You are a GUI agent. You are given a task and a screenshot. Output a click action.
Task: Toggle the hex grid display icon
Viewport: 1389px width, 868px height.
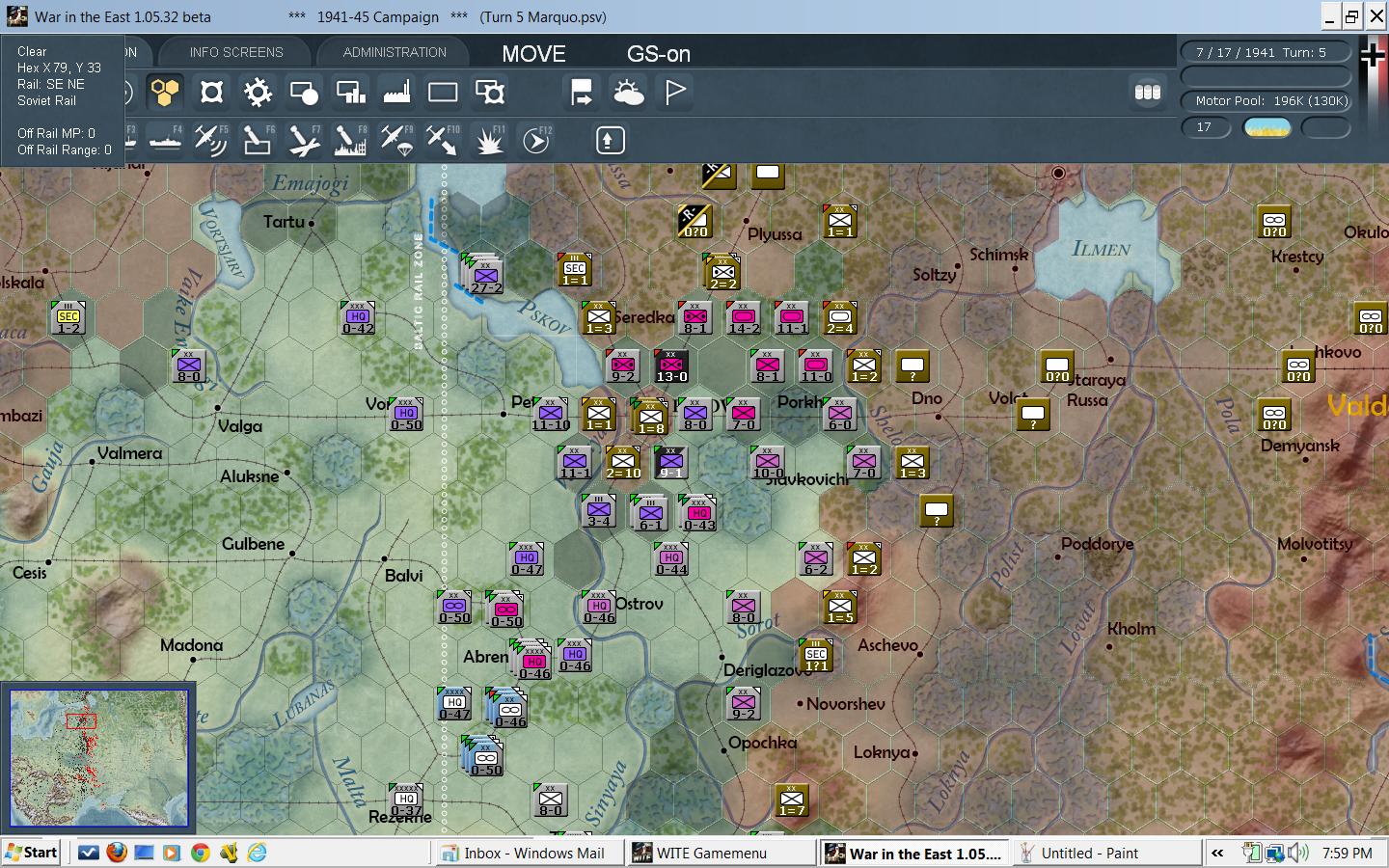165,93
